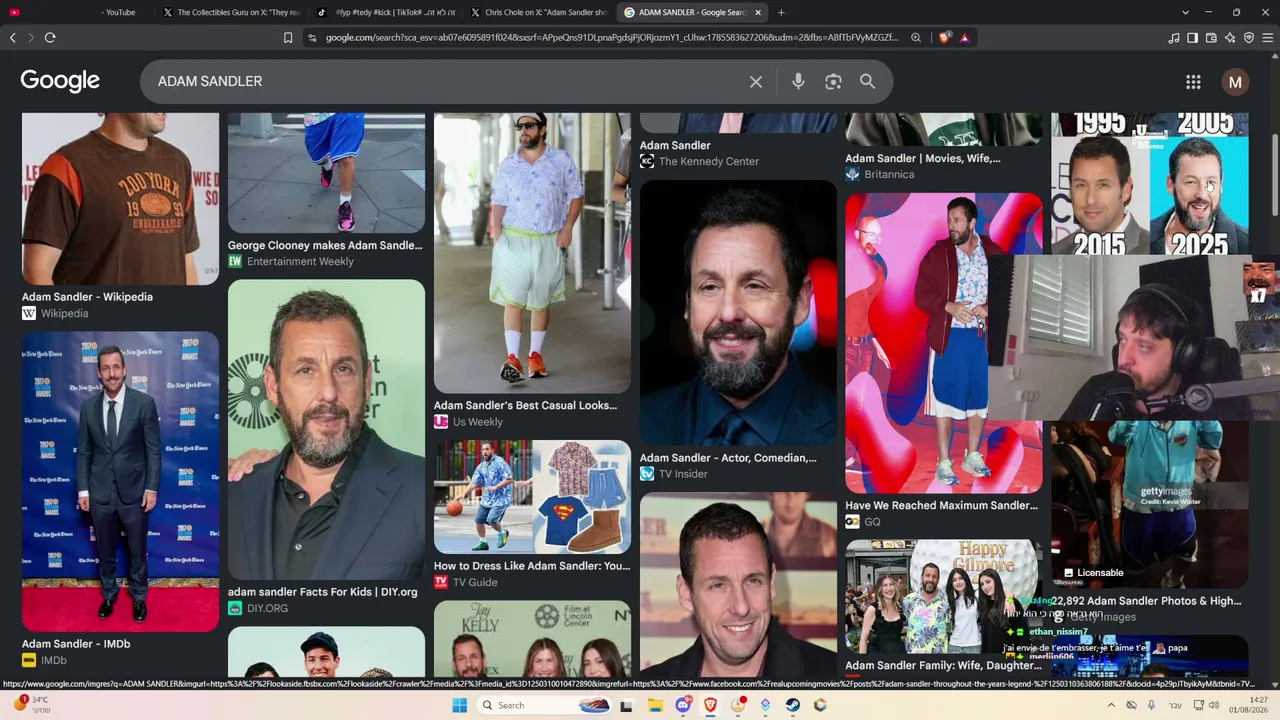Viewport: 1280px width, 720px height.
Task: Select the green background portrait thumbnail
Action: click(x=326, y=429)
